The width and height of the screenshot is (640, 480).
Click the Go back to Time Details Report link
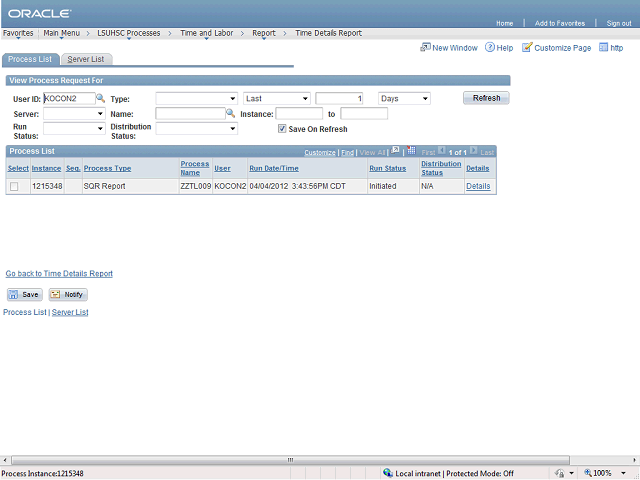(x=59, y=273)
